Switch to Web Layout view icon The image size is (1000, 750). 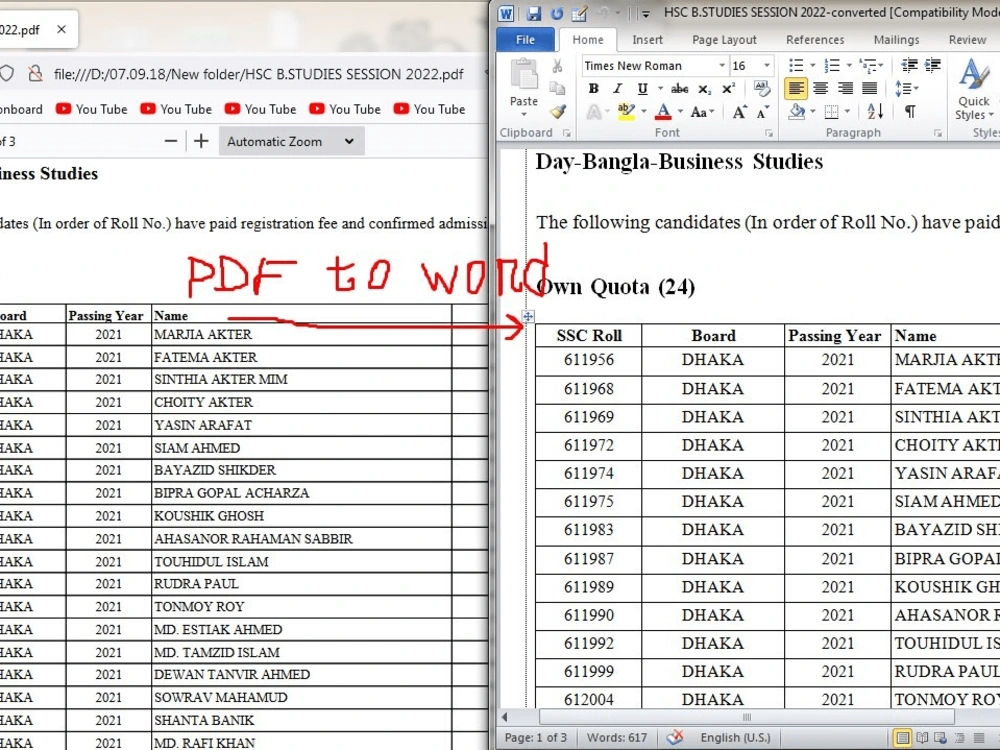point(940,738)
